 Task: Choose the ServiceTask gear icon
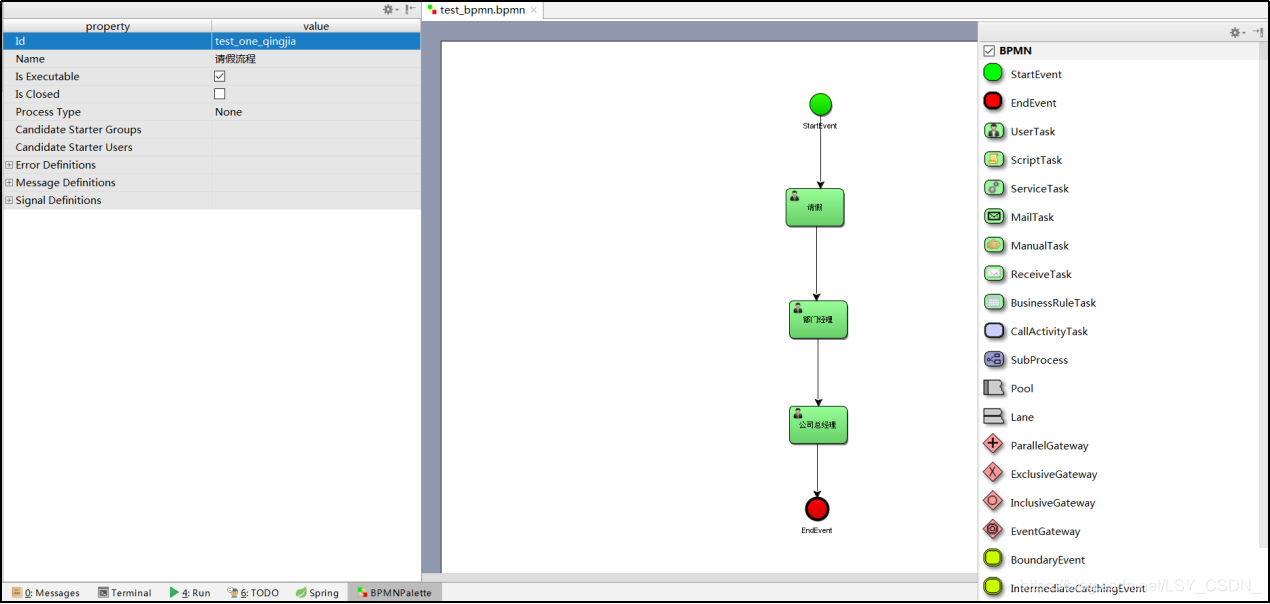pyautogui.click(x=994, y=187)
